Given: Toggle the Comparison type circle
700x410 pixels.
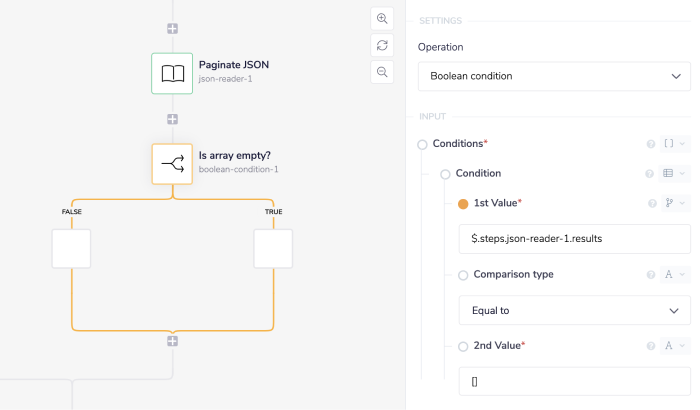Looking at the screenshot, I should pos(462,275).
